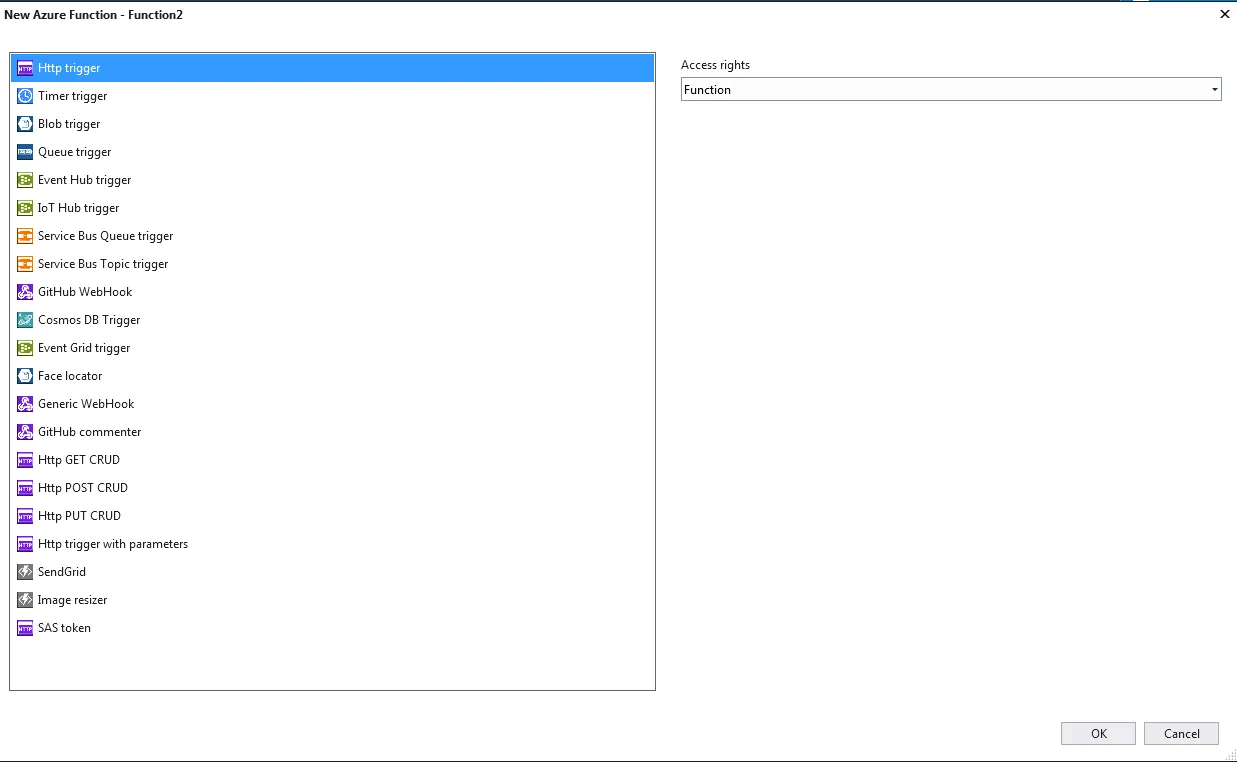Click the Blob trigger icon
The height and width of the screenshot is (762, 1237).
point(25,124)
